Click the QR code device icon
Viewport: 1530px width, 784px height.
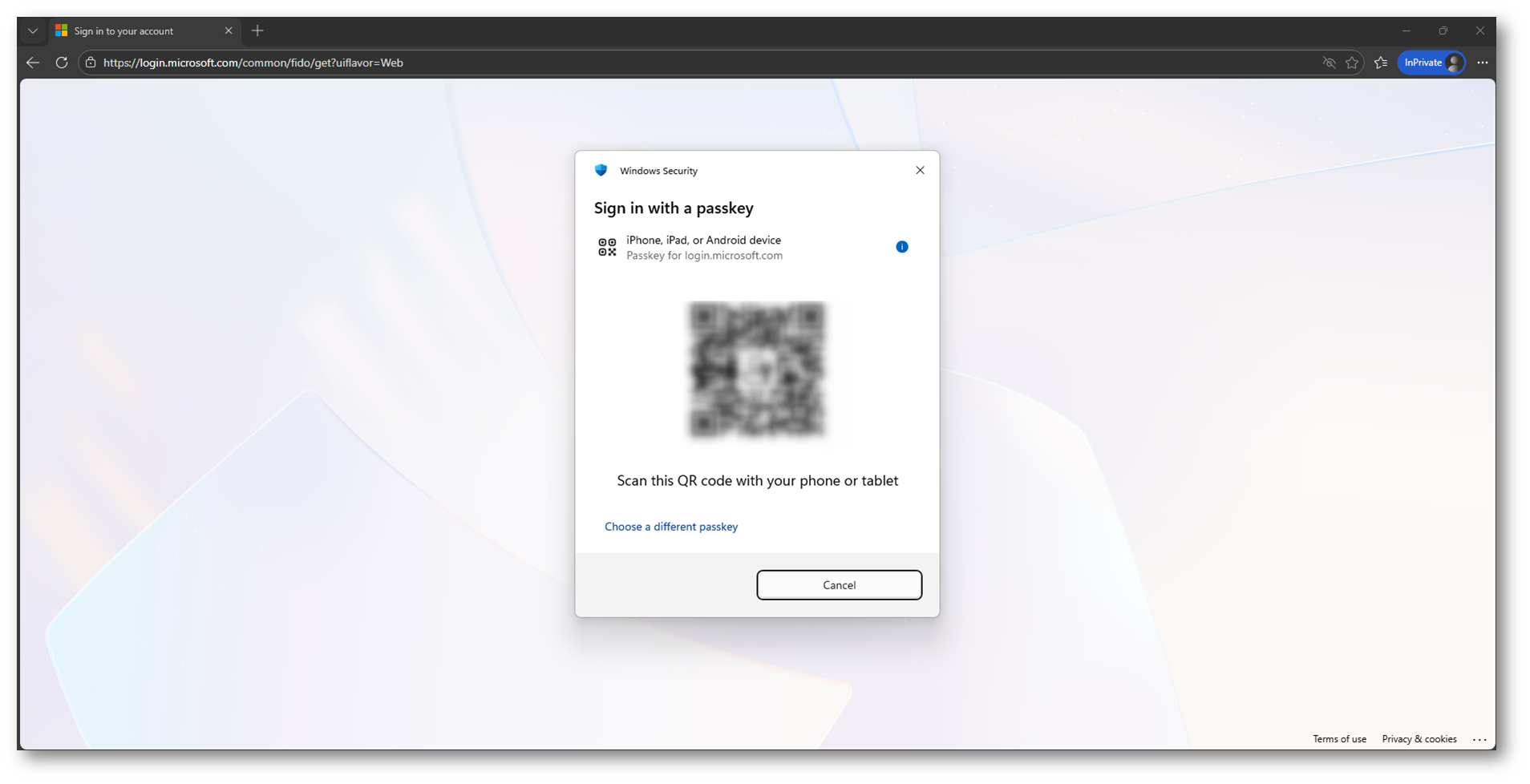607,247
